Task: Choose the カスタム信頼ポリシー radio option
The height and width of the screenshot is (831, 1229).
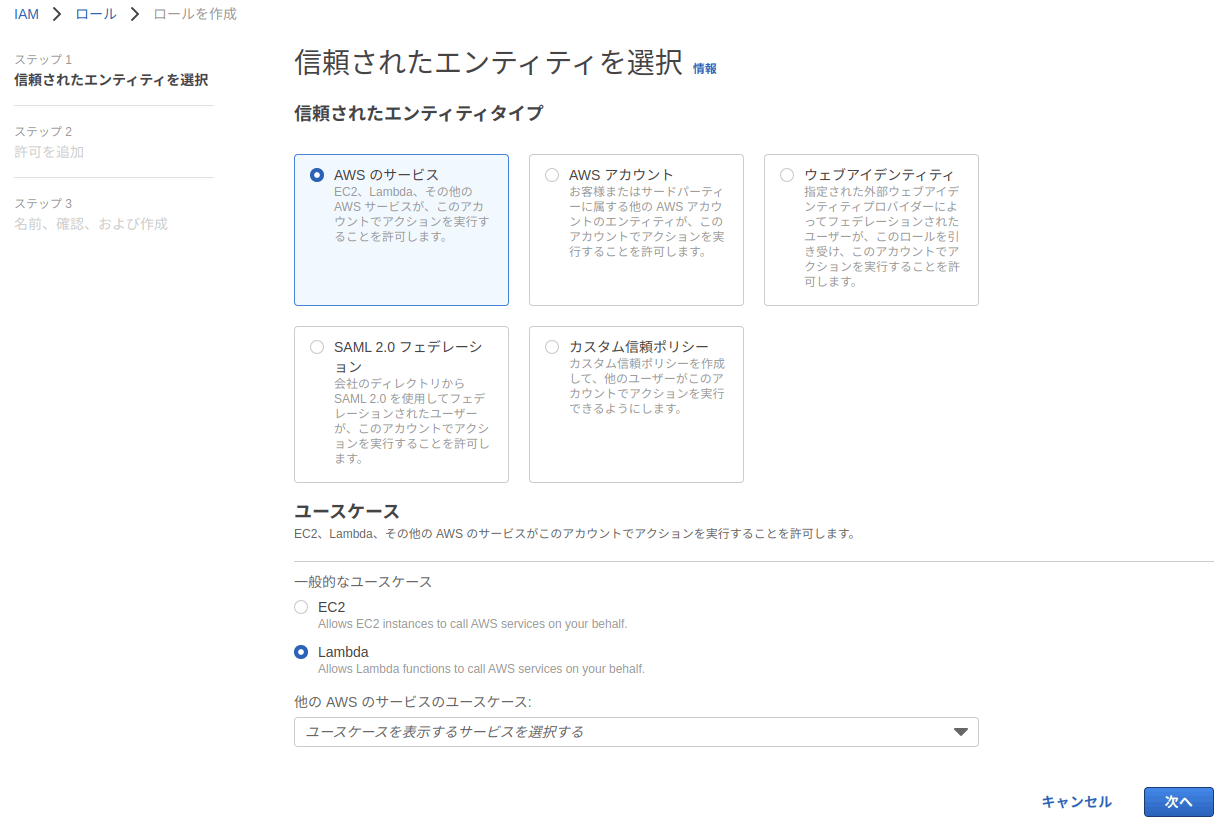Action: [x=552, y=347]
